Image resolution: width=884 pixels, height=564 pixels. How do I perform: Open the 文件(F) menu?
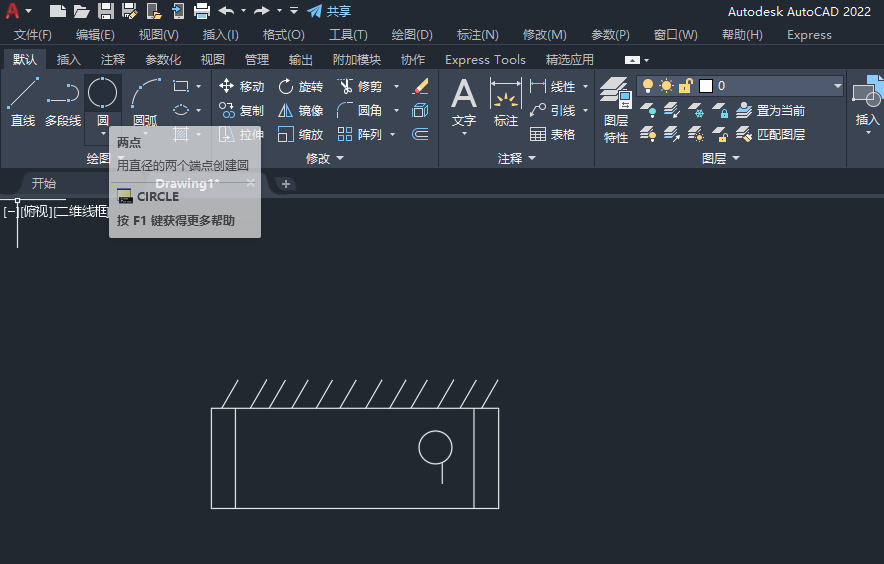(33, 35)
